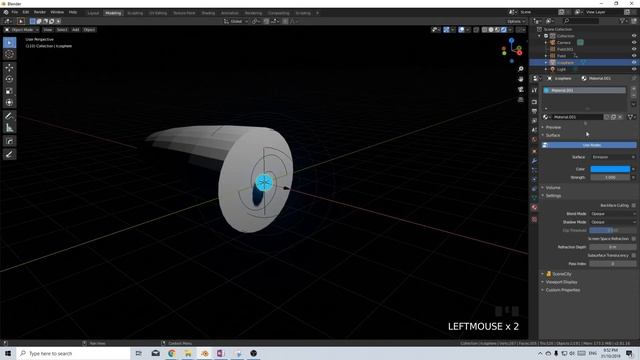The width and height of the screenshot is (640, 360).
Task: Open the viewport Object menu button
Action: pos(89,30)
